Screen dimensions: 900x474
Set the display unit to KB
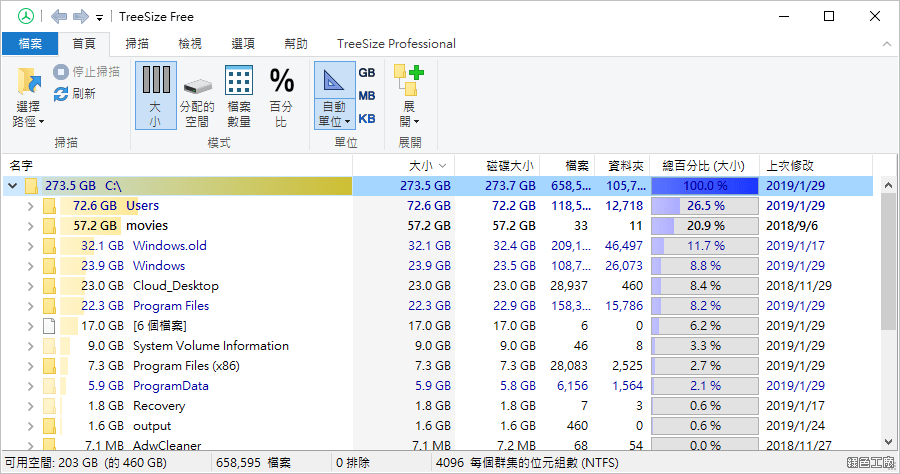367,119
